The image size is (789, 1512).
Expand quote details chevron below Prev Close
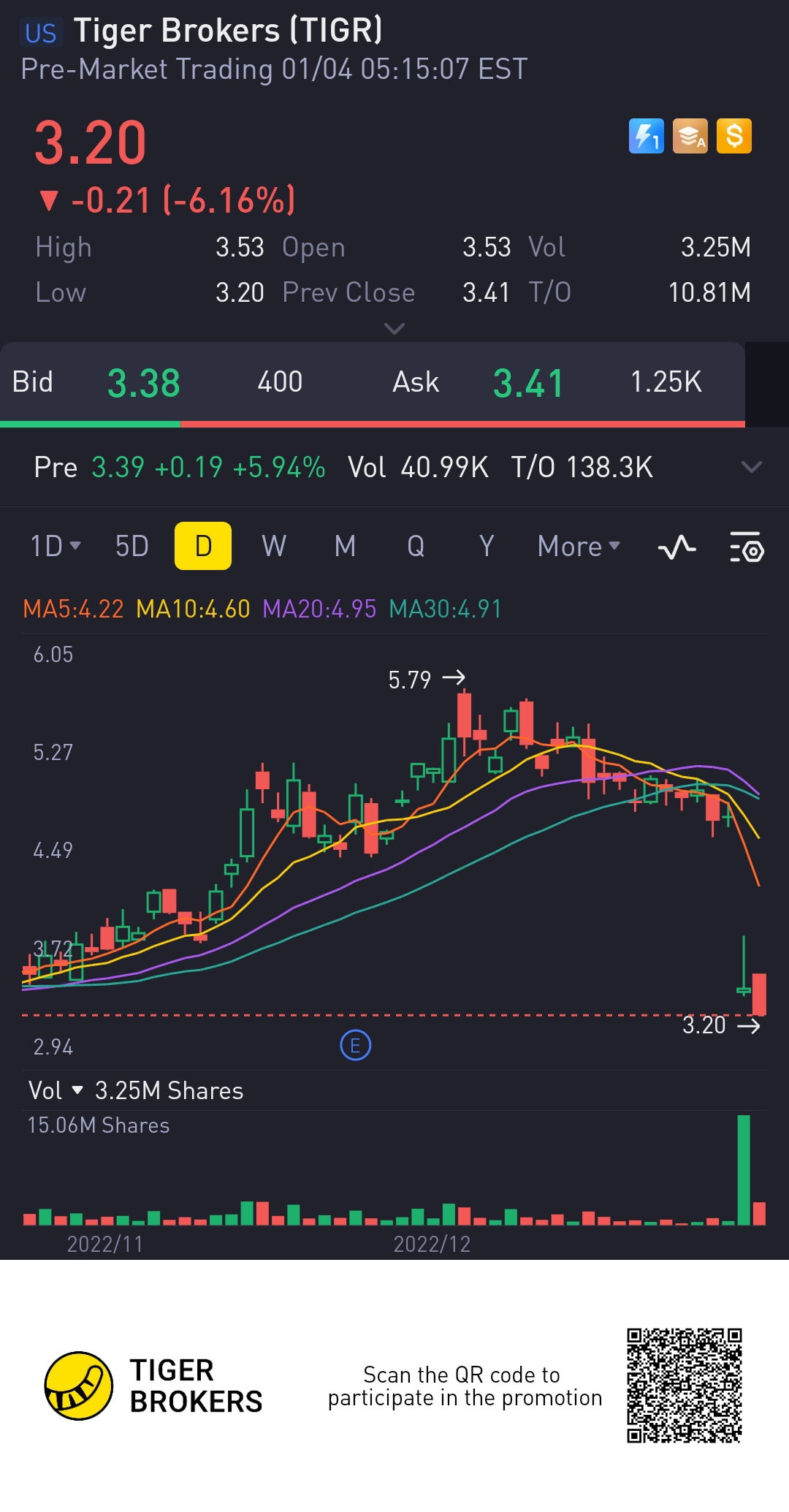coord(394,329)
